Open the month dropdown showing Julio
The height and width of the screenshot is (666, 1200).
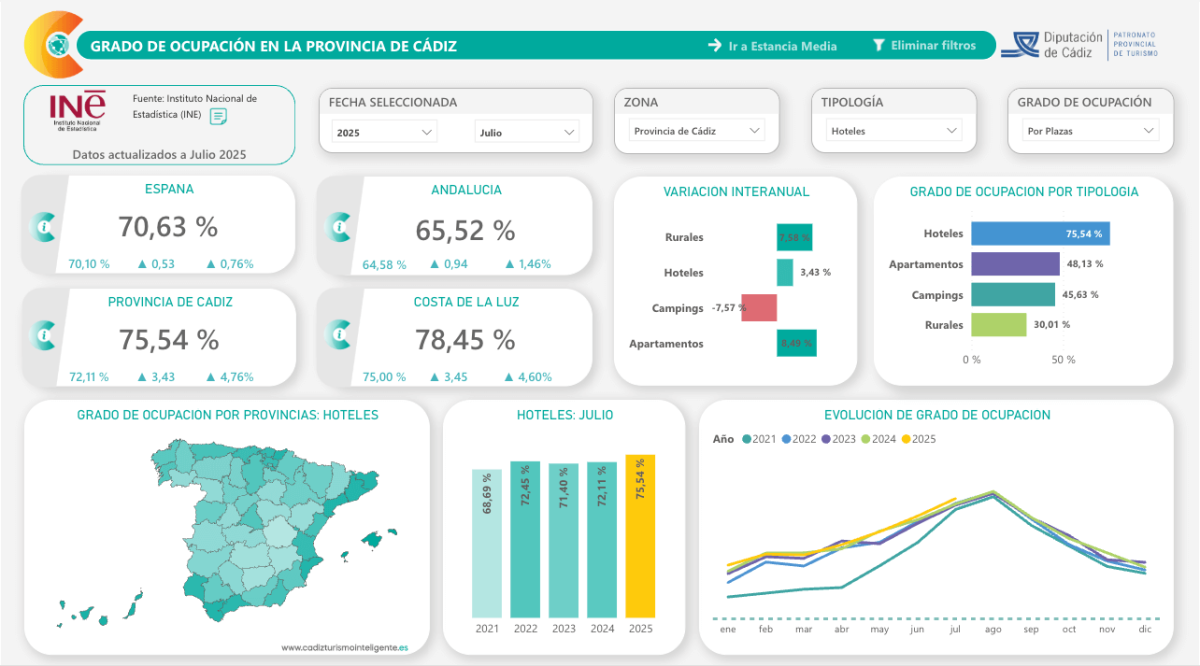(527, 131)
